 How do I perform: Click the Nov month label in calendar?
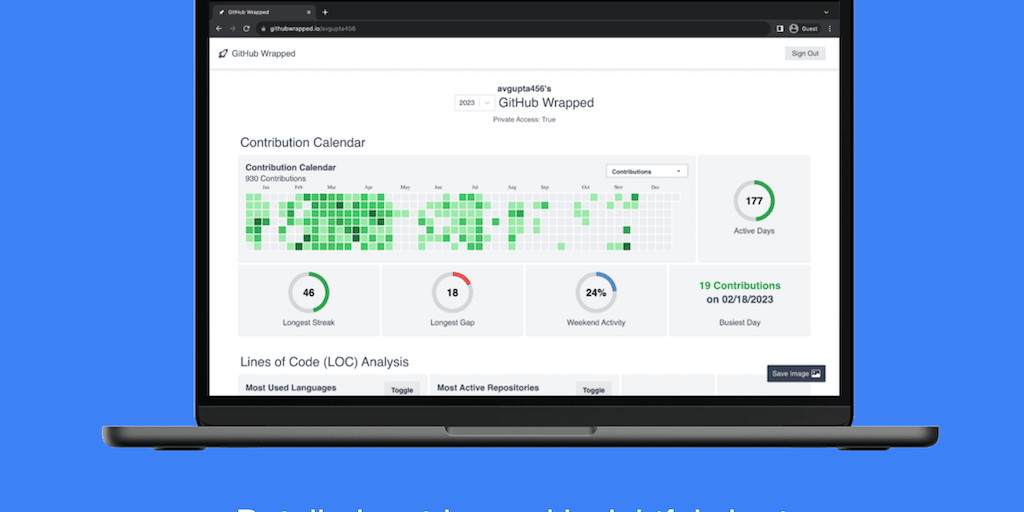619,187
